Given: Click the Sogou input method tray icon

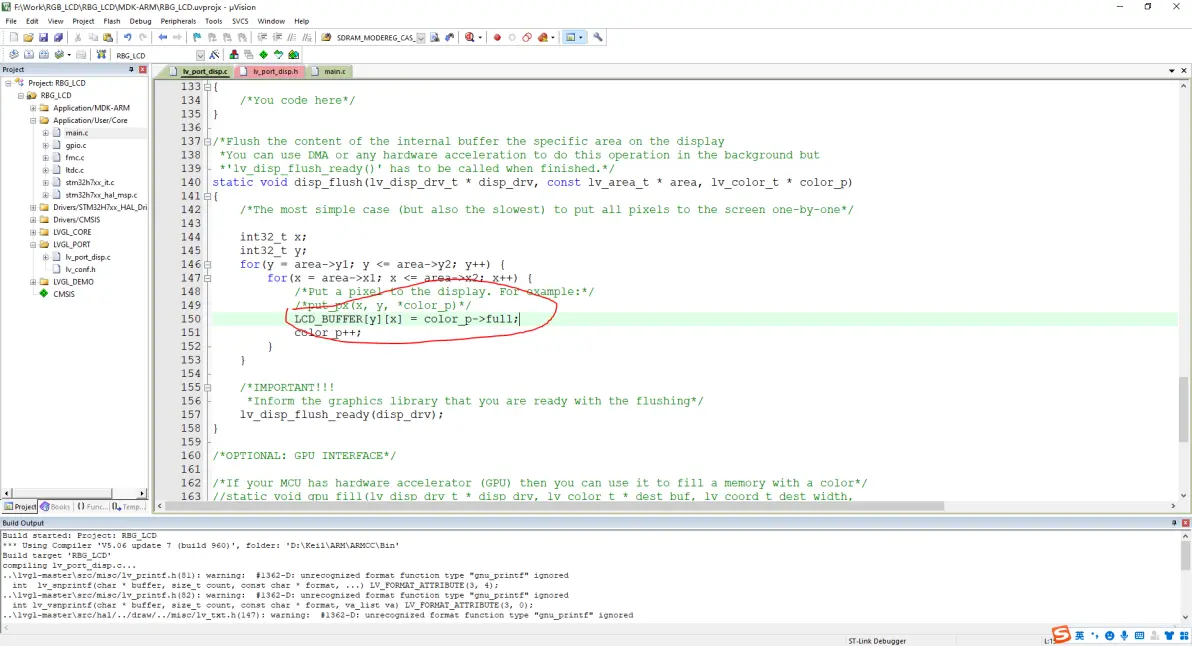Looking at the screenshot, I should coord(1061,635).
